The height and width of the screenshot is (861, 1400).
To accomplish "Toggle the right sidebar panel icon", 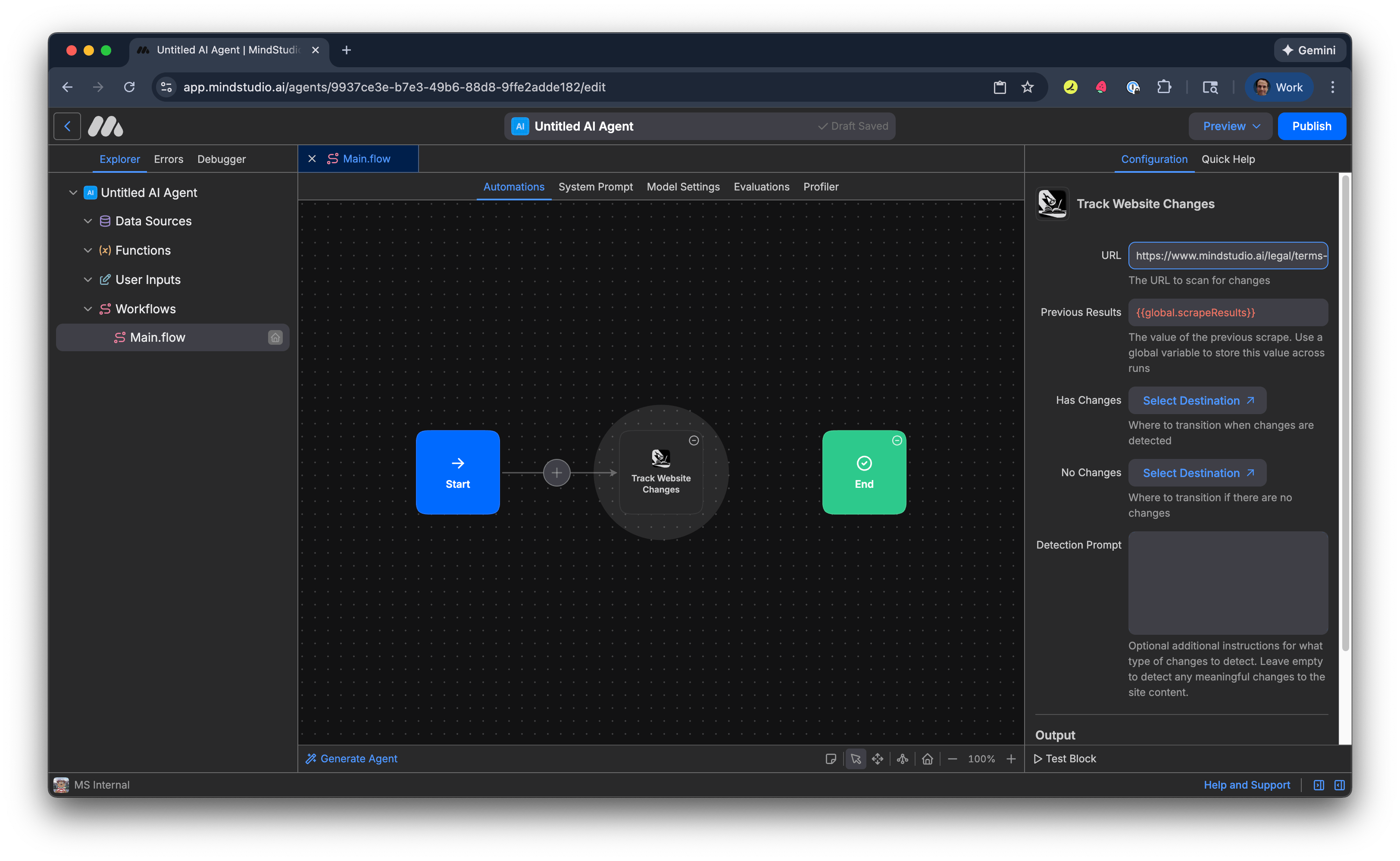I will click(1339, 785).
